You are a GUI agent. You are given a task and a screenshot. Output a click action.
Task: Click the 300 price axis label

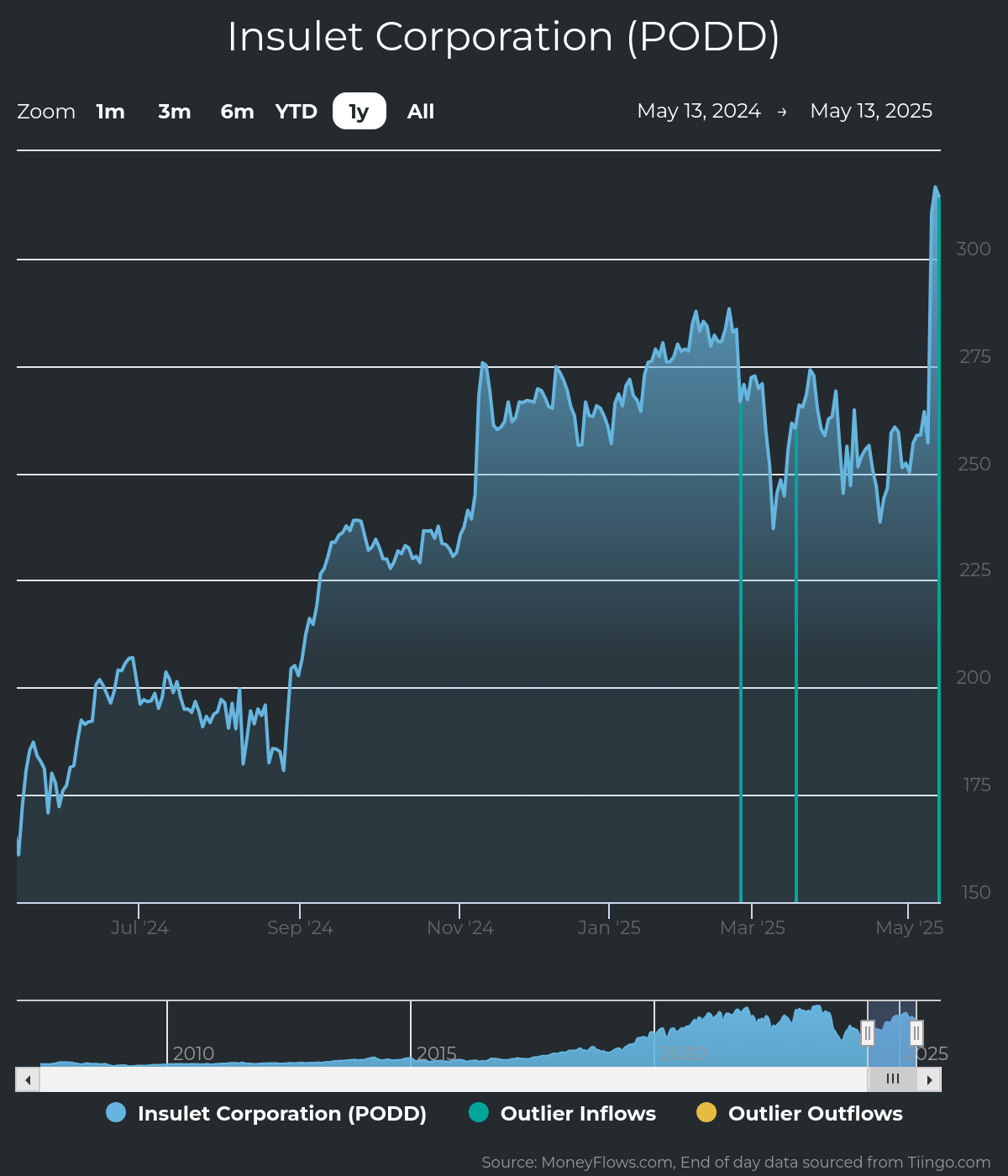click(974, 249)
